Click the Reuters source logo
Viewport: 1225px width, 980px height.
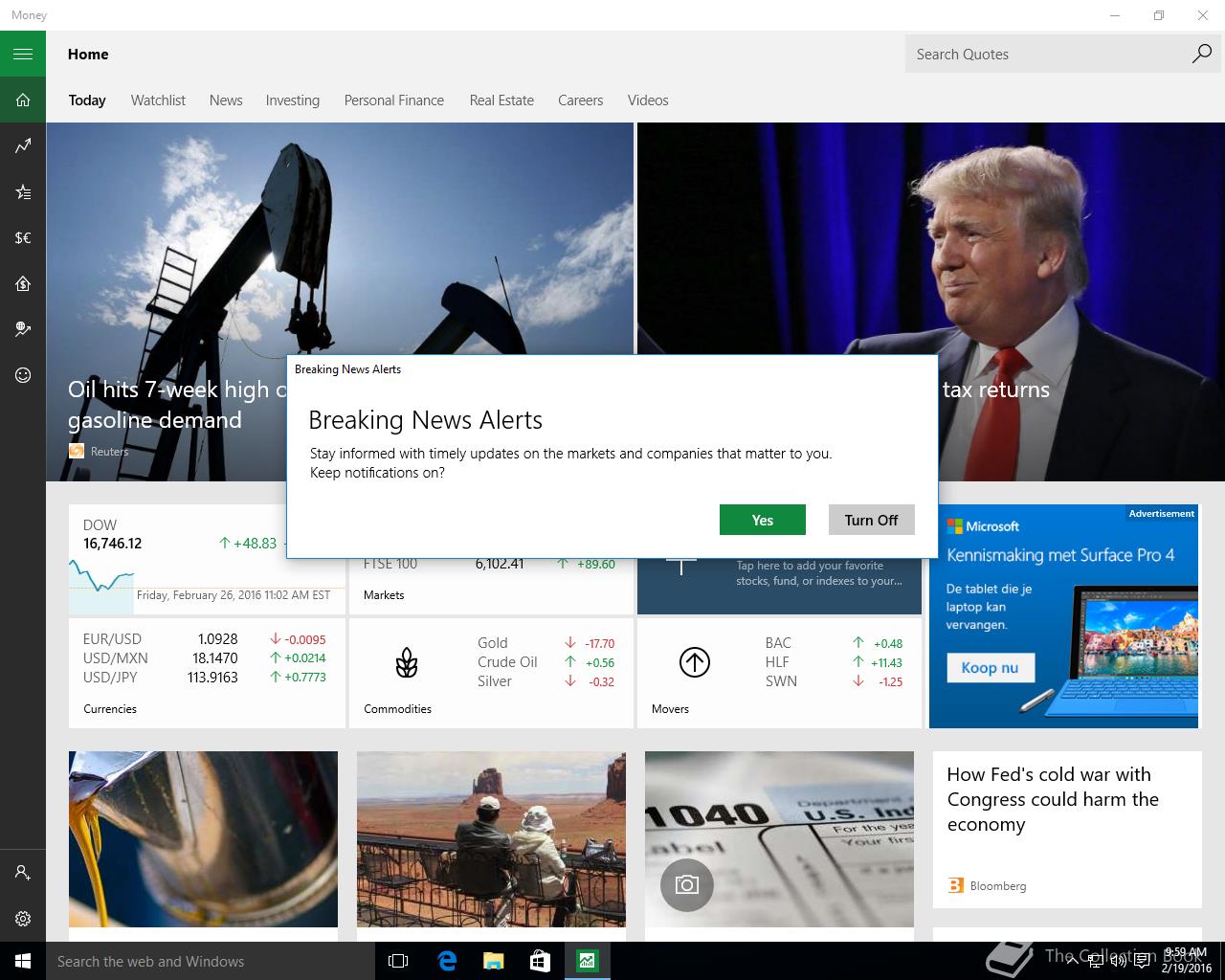pyautogui.click(x=77, y=451)
